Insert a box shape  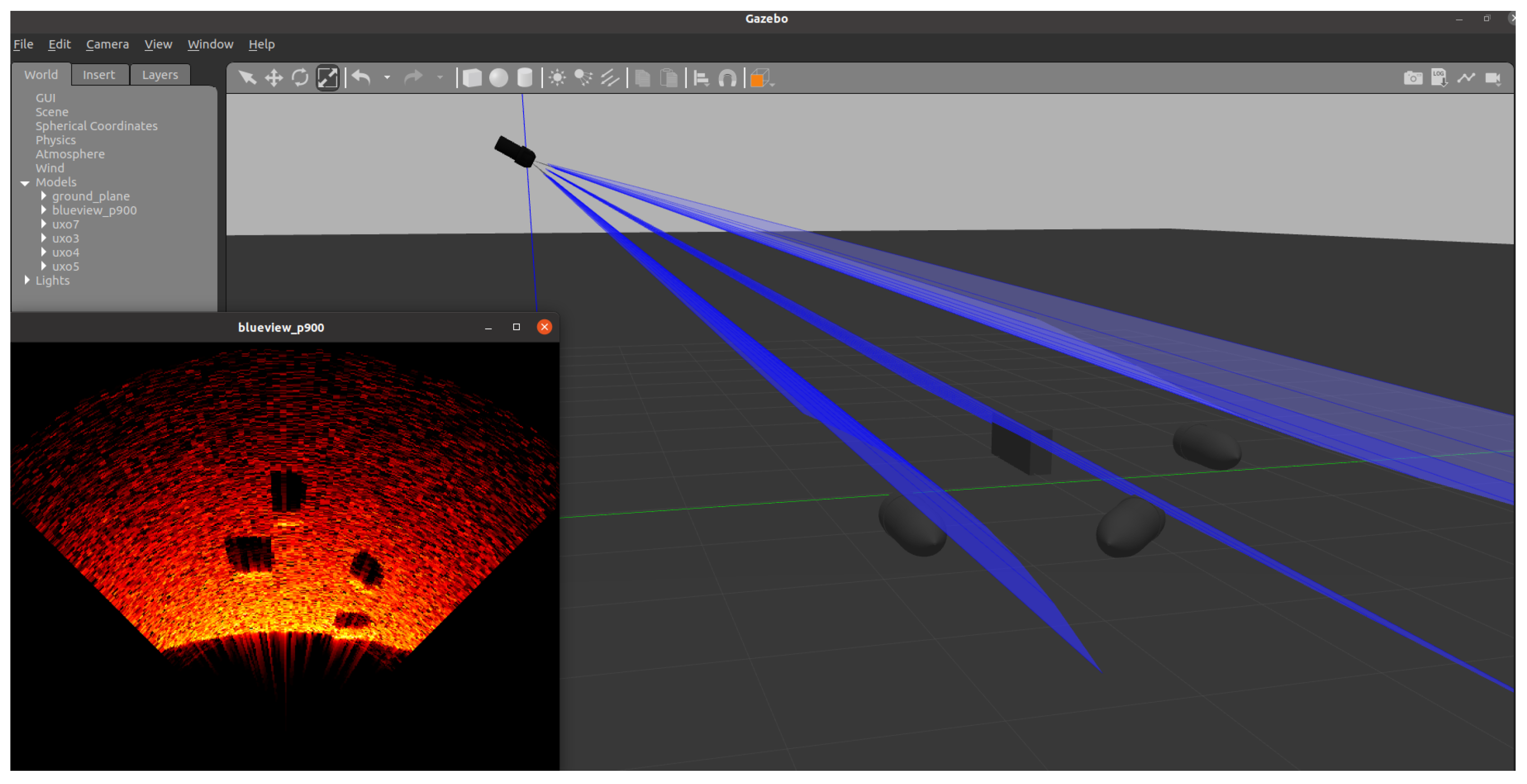472,78
